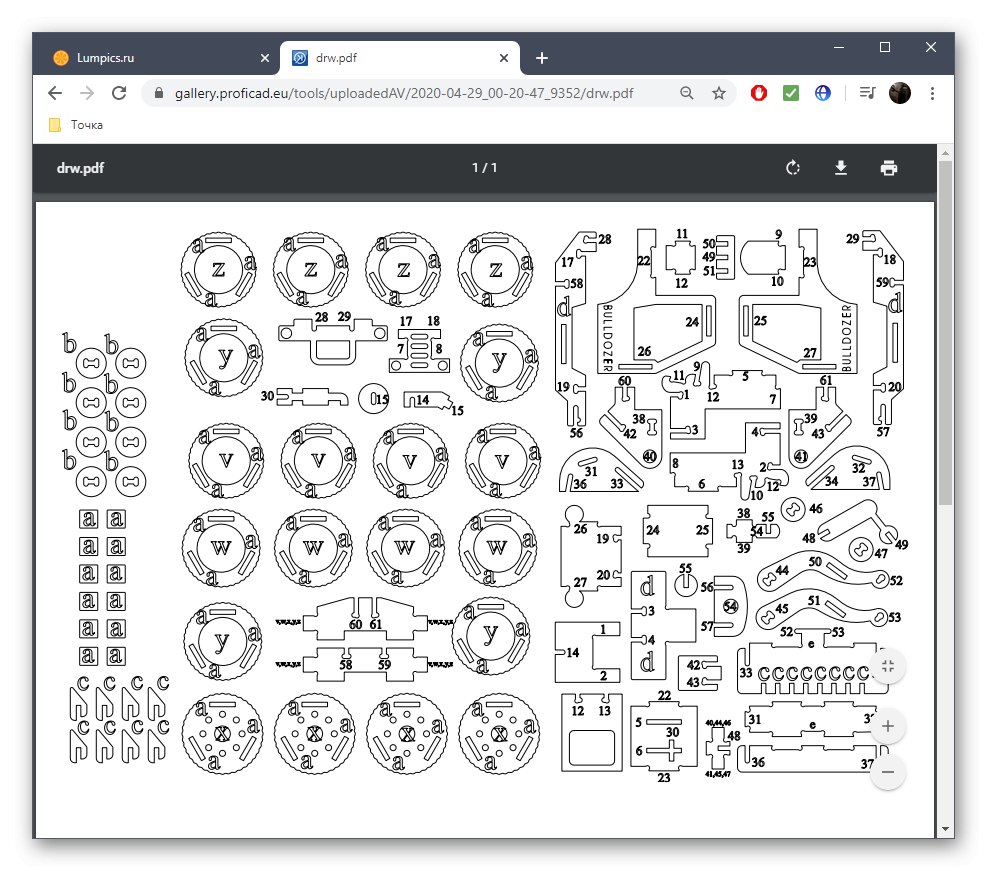The width and height of the screenshot is (987, 871).
Task: Click the green checkmark extension icon
Action: coord(790,92)
